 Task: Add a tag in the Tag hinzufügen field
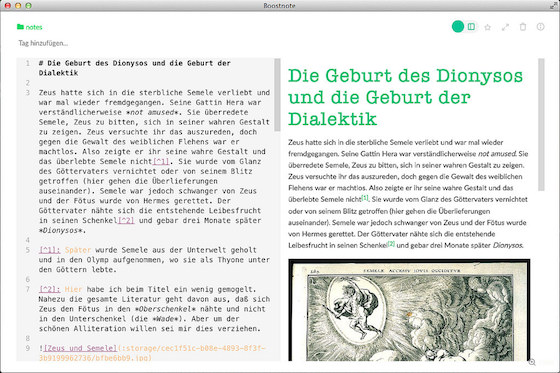coord(43,43)
